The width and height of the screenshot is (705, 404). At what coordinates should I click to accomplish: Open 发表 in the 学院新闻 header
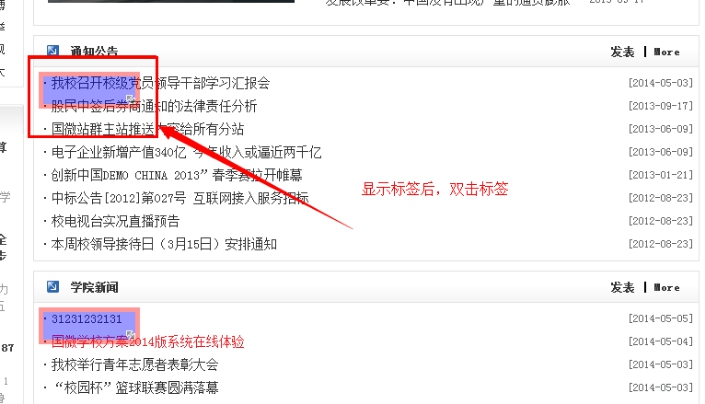pos(622,288)
